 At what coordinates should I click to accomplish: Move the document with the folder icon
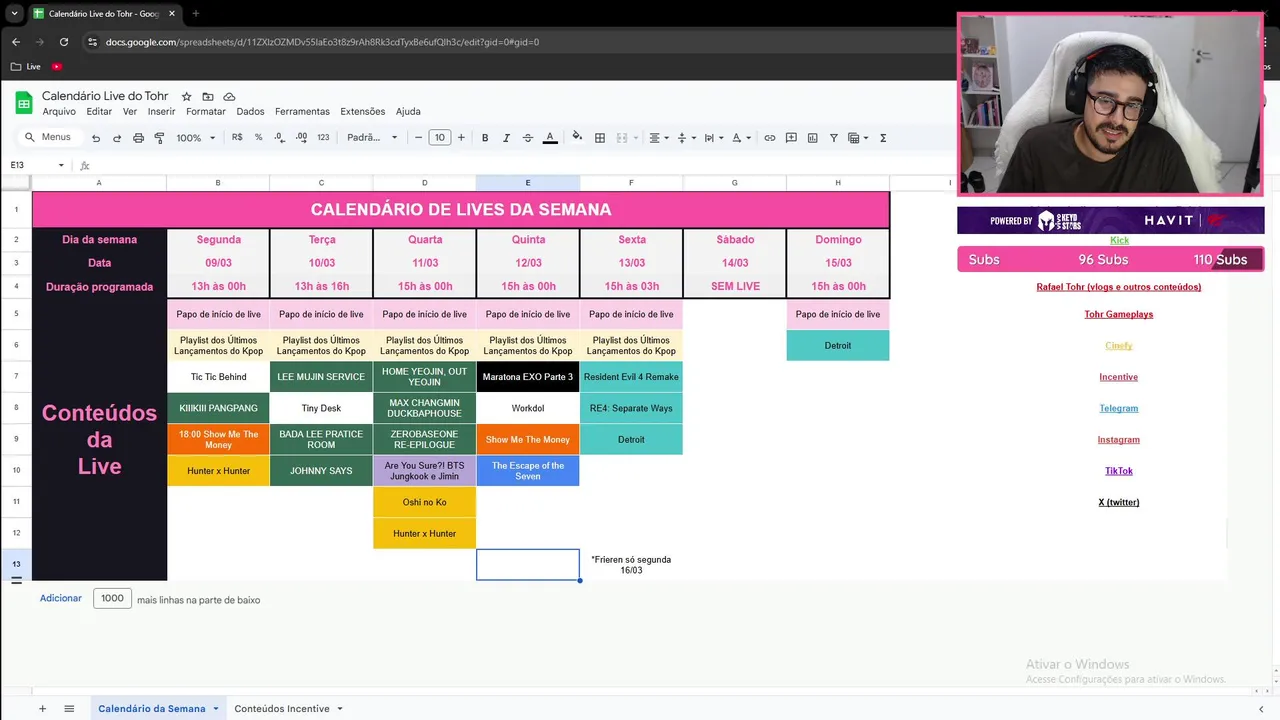[x=208, y=96]
